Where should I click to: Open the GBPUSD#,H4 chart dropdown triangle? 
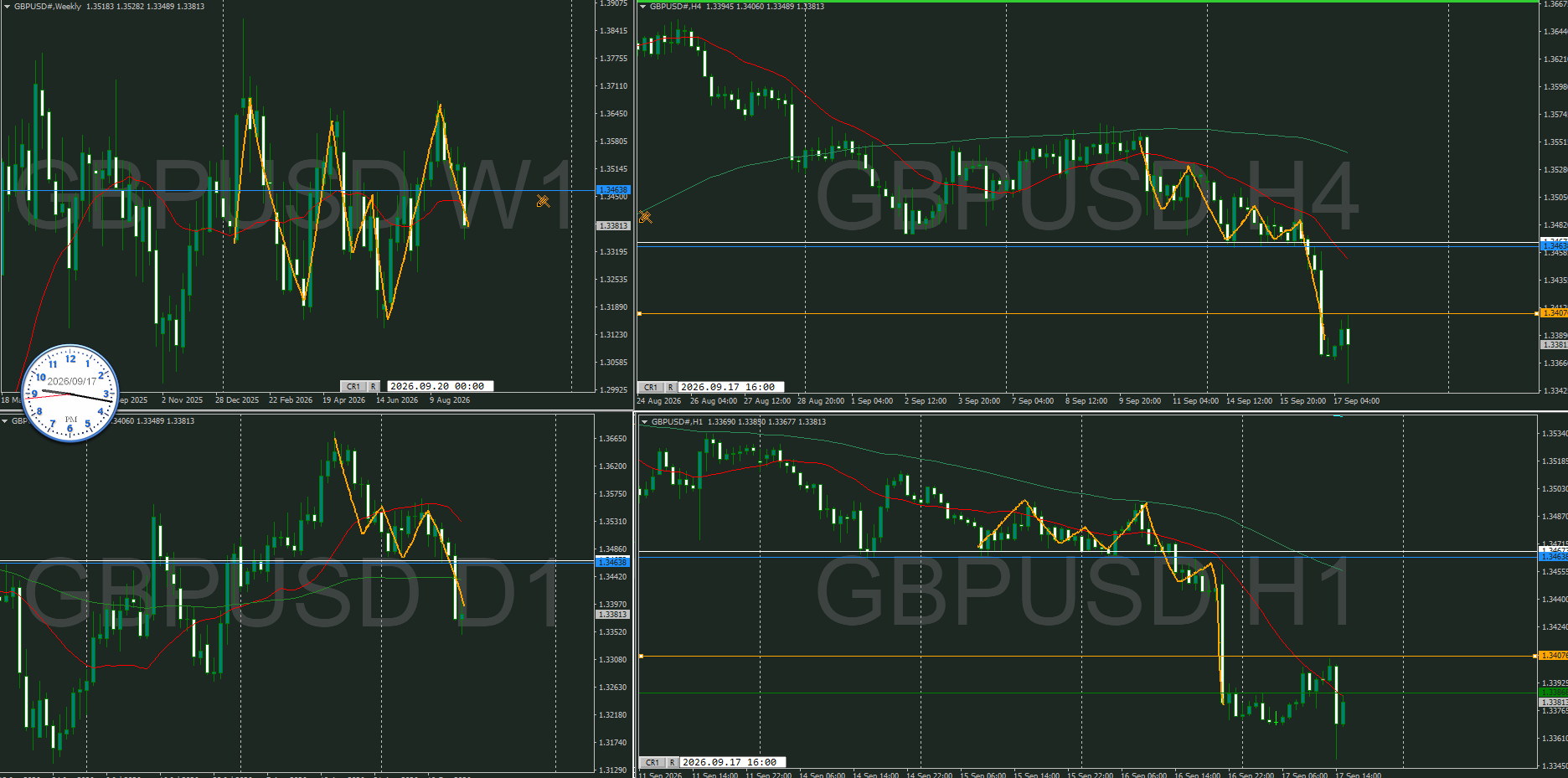pyautogui.click(x=643, y=7)
